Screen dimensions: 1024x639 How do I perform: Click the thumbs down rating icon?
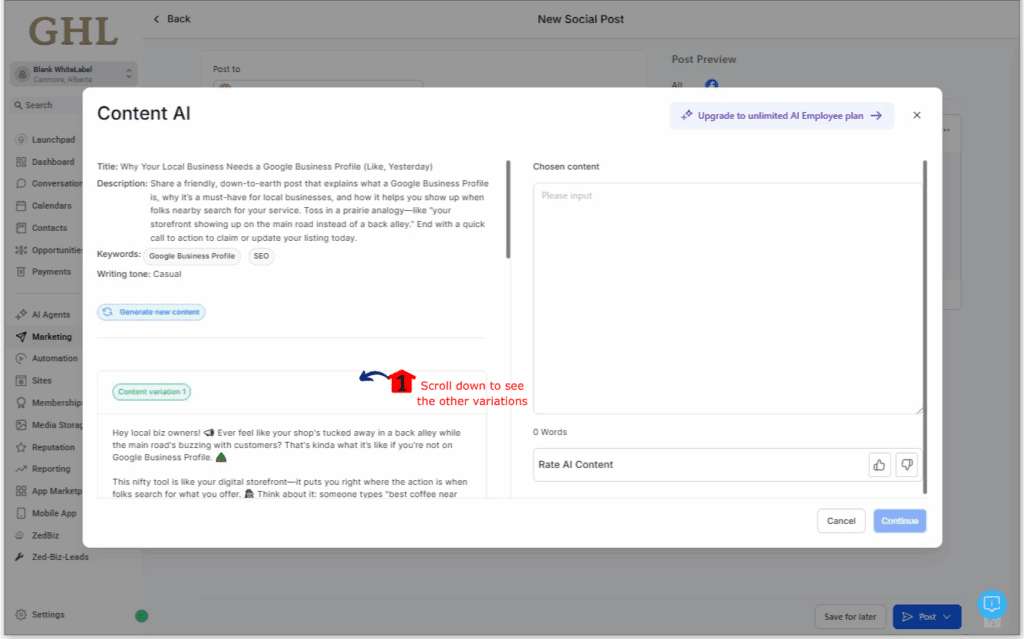coord(906,465)
